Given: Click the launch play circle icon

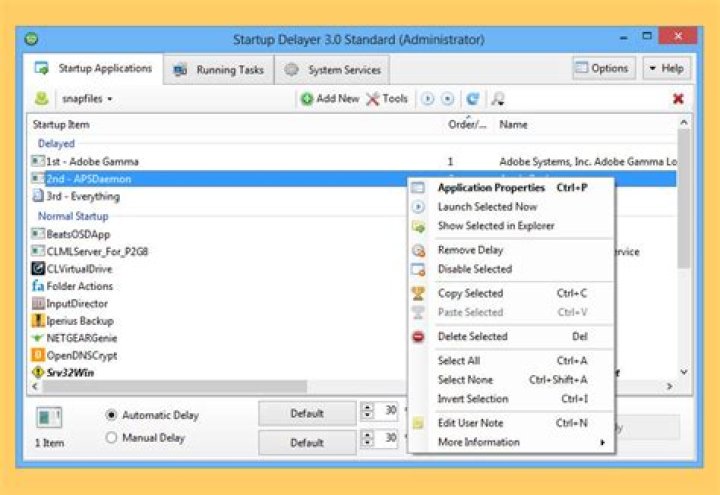Looking at the screenshot, I should 427,99.
